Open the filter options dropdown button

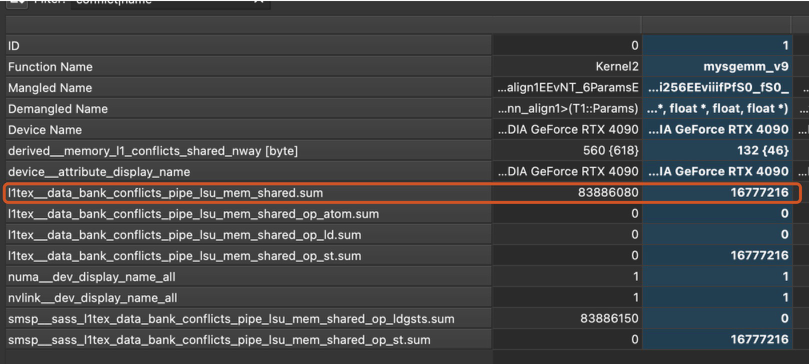click(x=17, y=3)
